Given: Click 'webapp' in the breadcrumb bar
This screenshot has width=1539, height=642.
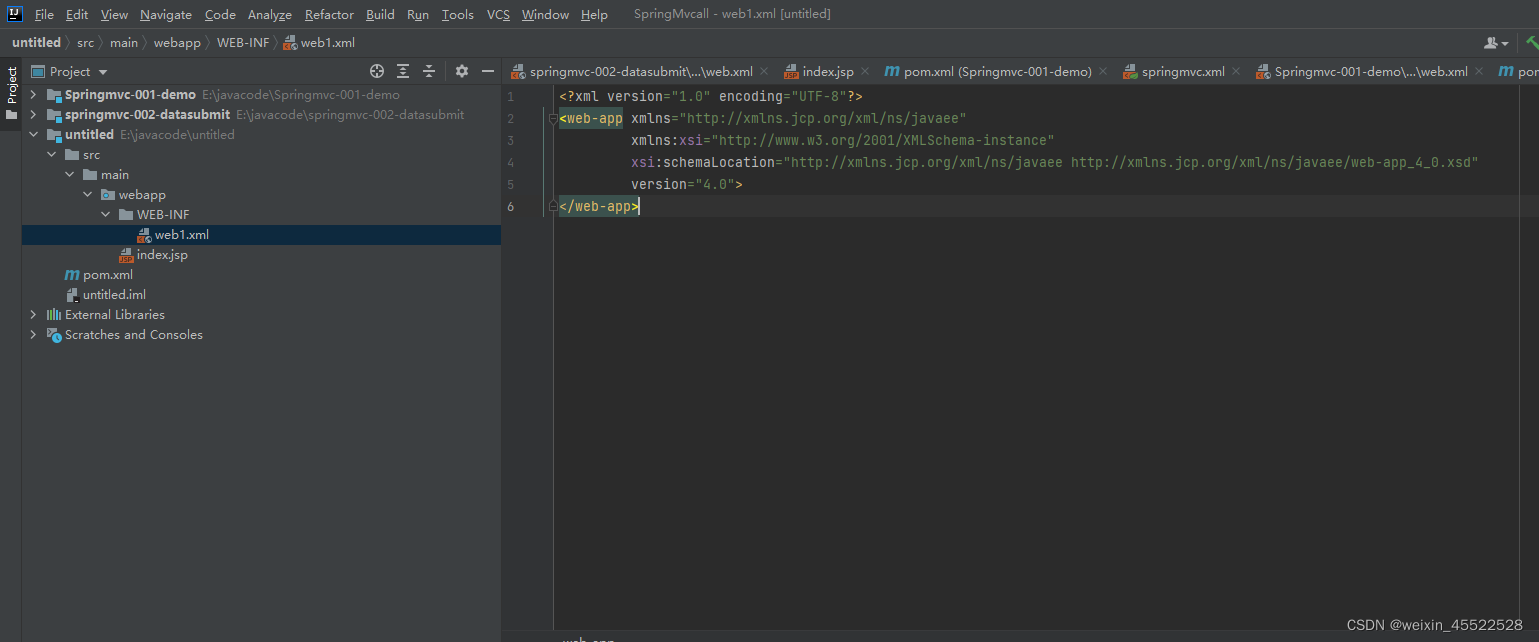Looking at the screenshot, I should (x=177, y=43).
